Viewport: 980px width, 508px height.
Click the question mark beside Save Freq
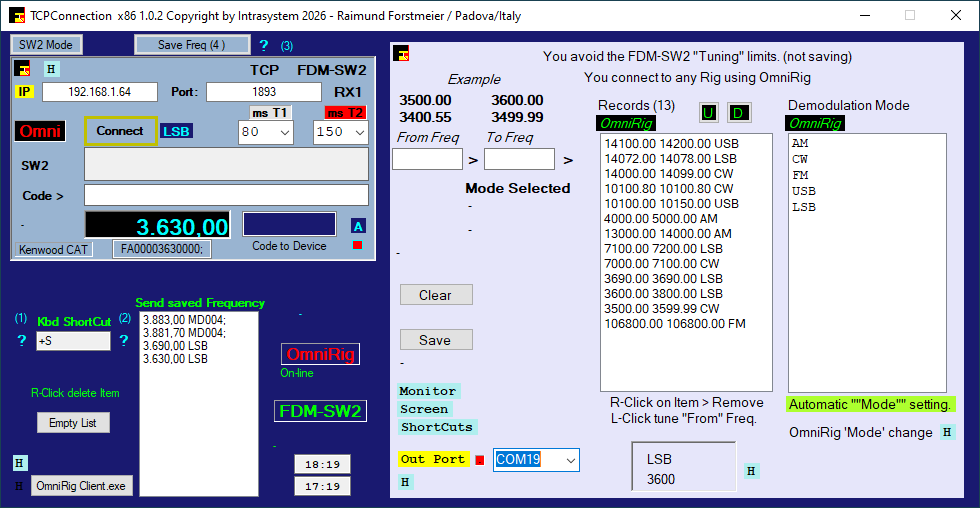coord(264,45)
